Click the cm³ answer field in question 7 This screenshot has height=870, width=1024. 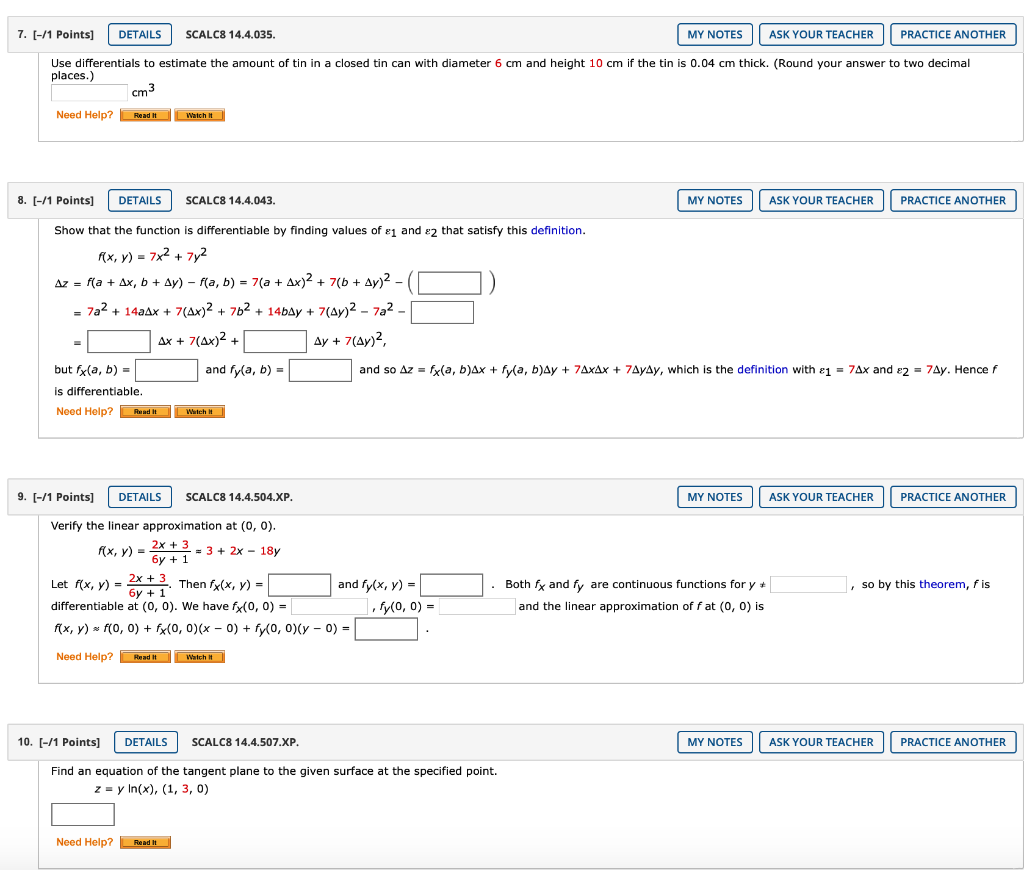point(89,92)
